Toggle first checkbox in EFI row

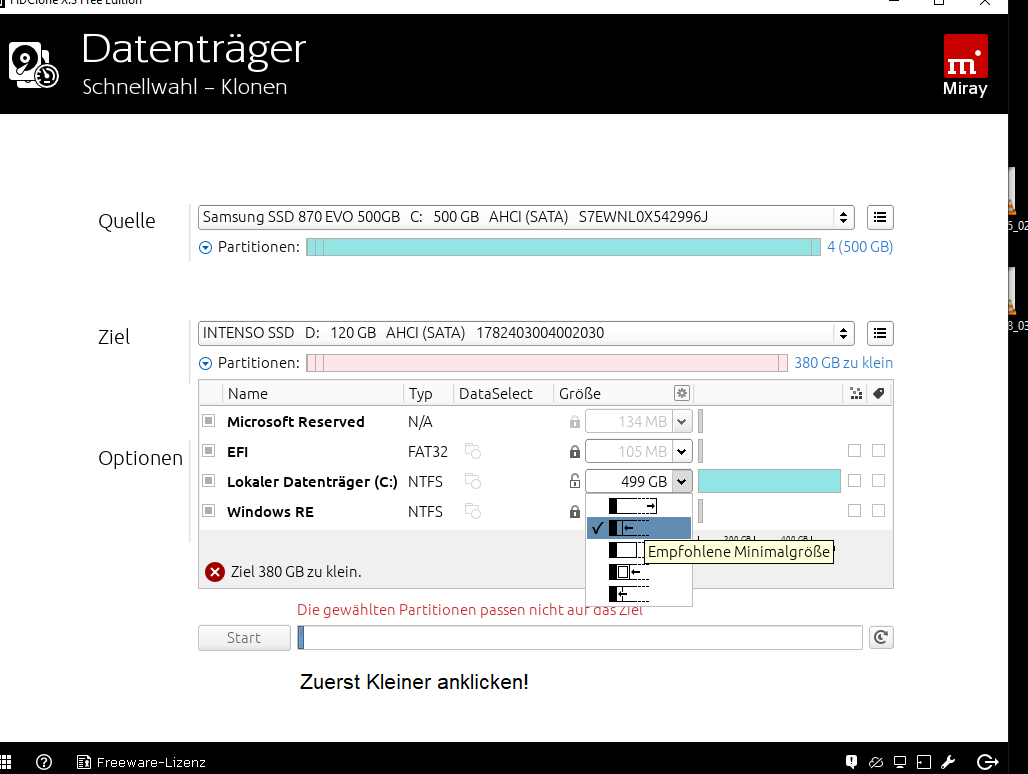[854, 450]
